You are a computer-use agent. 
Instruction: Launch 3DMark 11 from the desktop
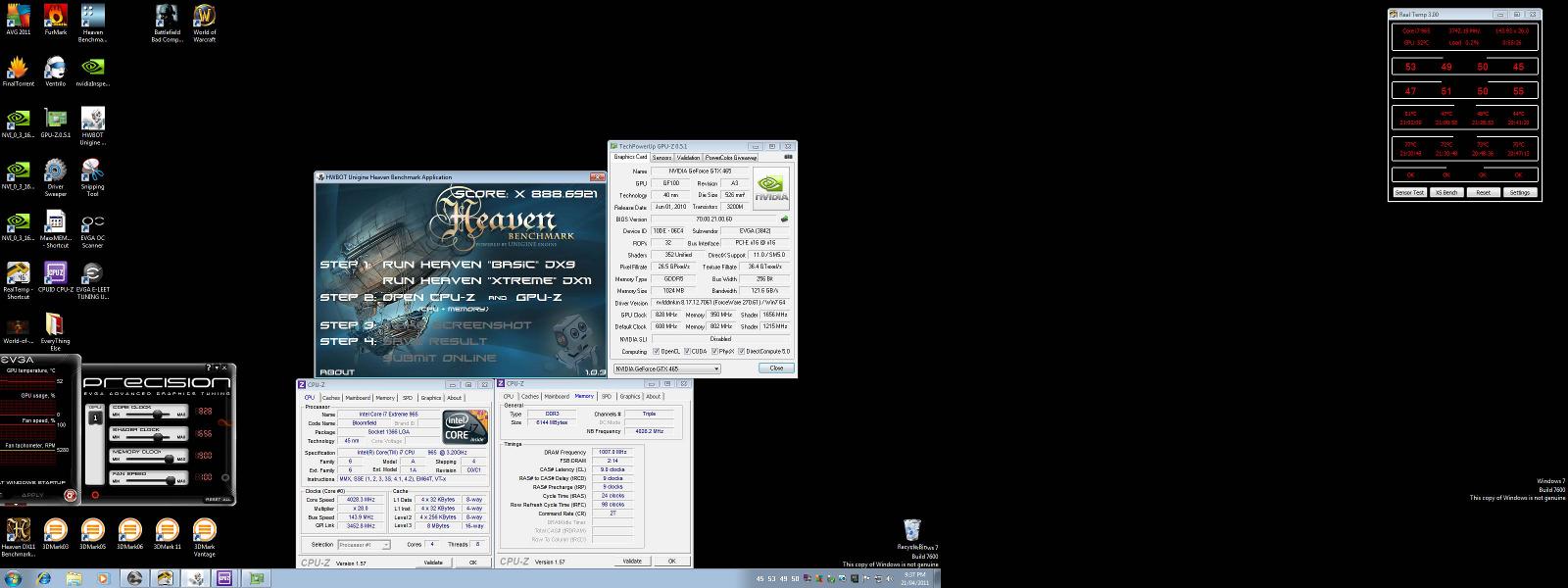pyautogui.click(x=167, y=535)
